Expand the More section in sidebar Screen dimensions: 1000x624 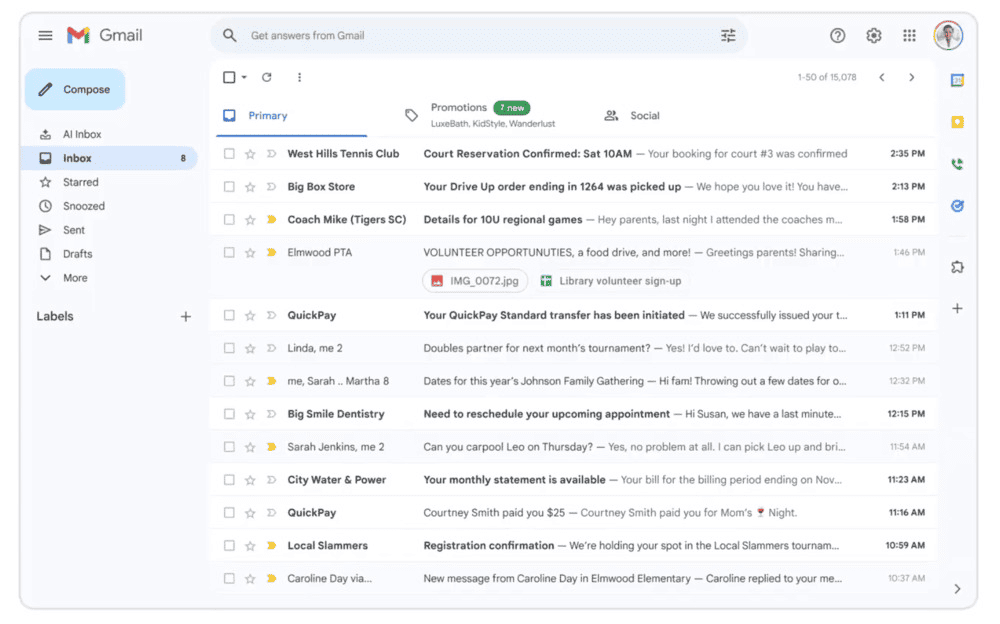point(75,278)
